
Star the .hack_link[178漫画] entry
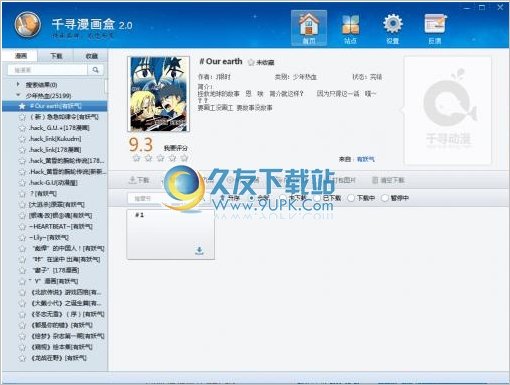pyautogui.click(x=22, y=150)
